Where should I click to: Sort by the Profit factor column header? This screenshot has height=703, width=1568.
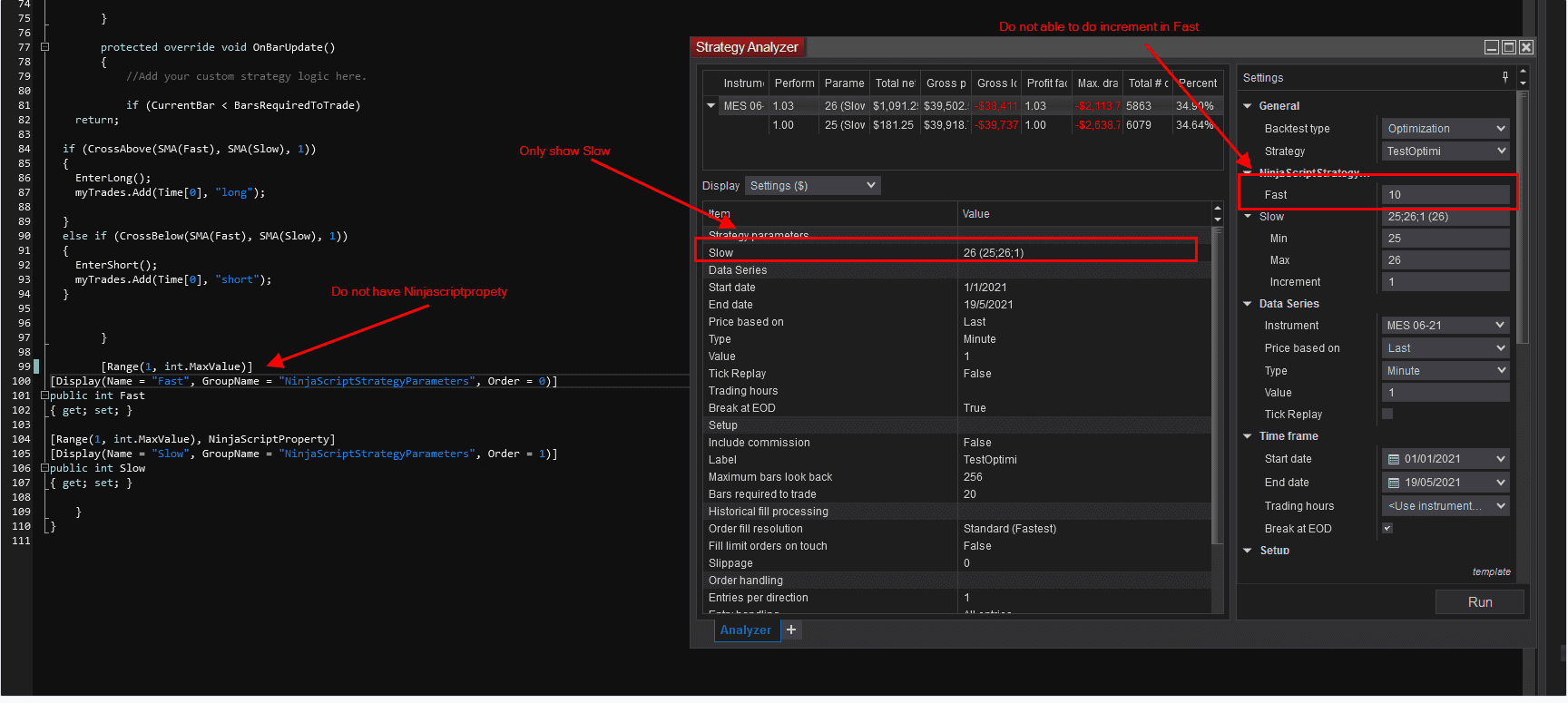tap(1046, 83)
